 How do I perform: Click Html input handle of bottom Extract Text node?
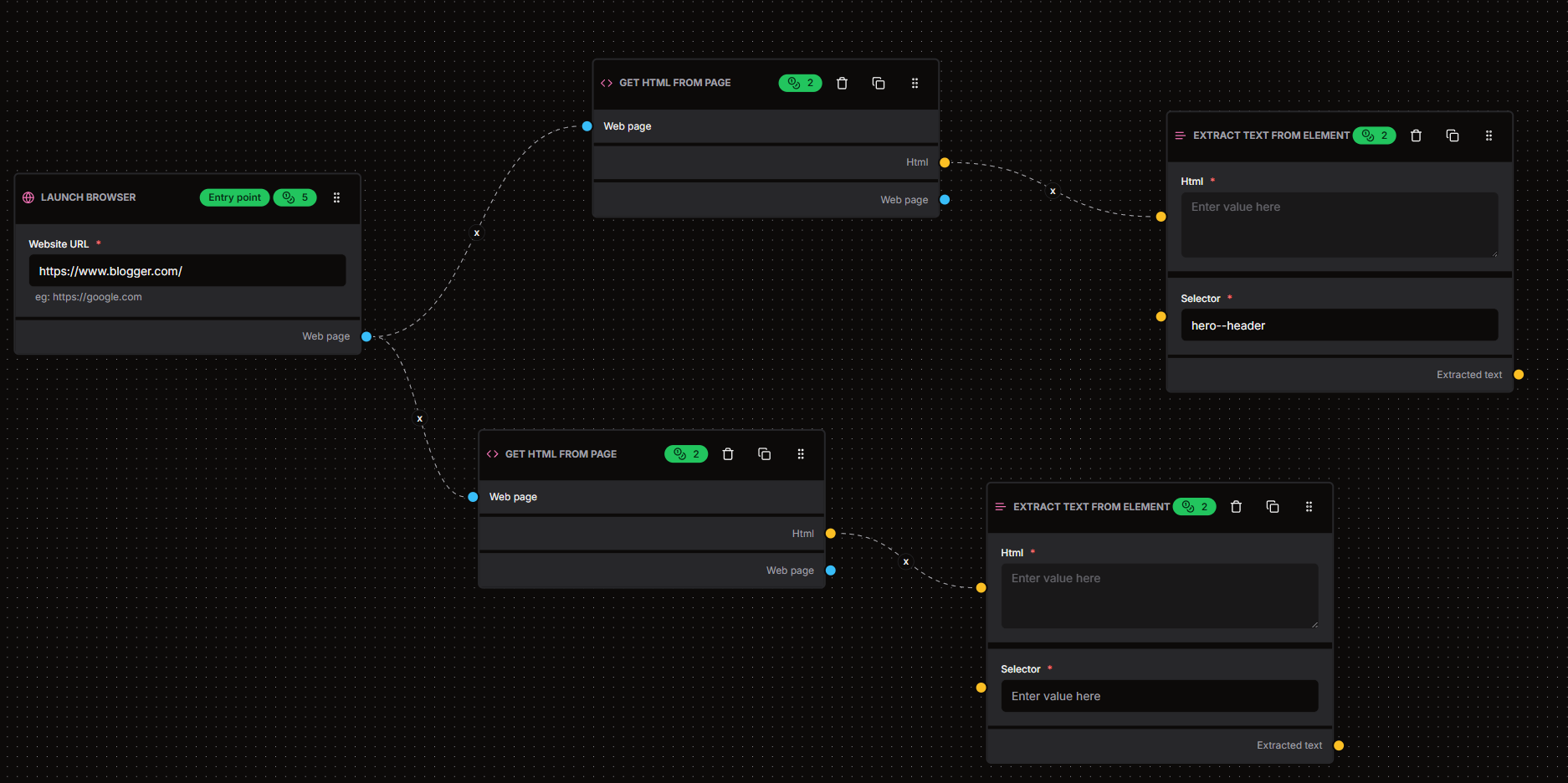tap(981, 588)
